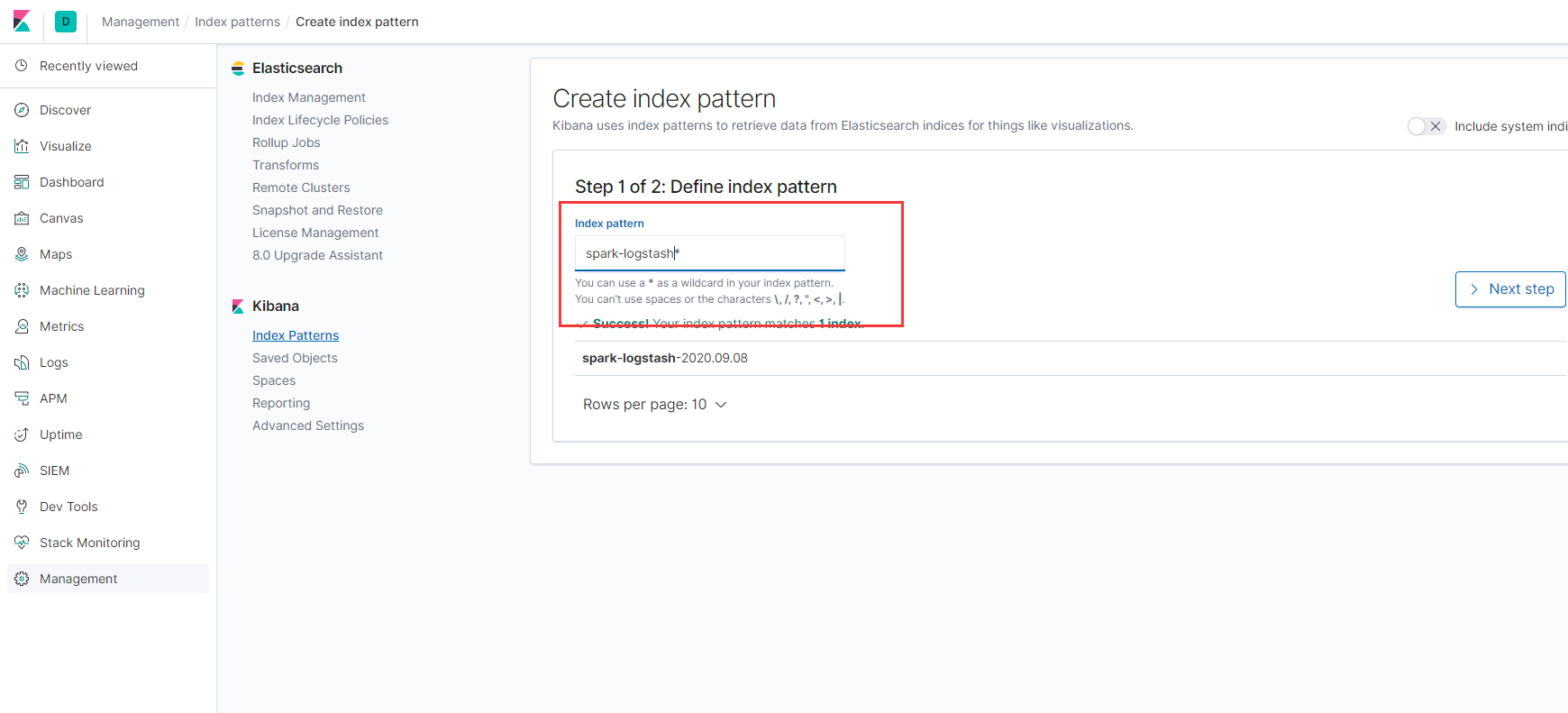This screenshot has height=713, width=1568.
Task: Click the Stack Monitoring heartbeat icon
Action: tap(22, 543)
